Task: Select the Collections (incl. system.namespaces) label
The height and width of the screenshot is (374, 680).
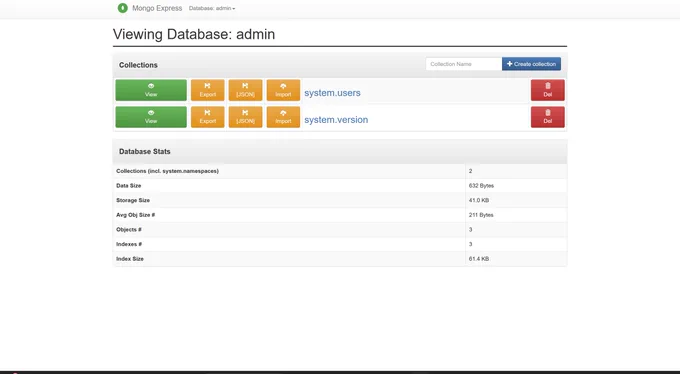Action: [167, 171]
